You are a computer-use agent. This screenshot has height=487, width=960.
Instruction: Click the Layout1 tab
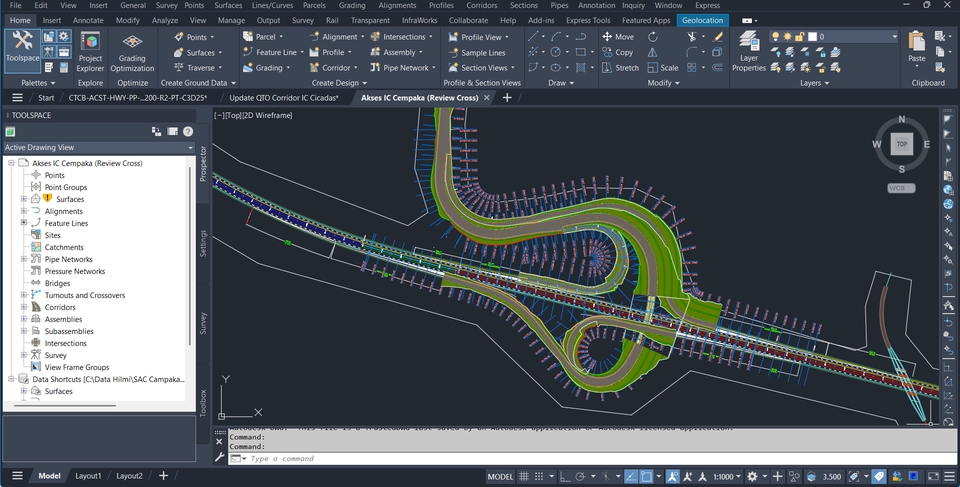pos(88,476)
